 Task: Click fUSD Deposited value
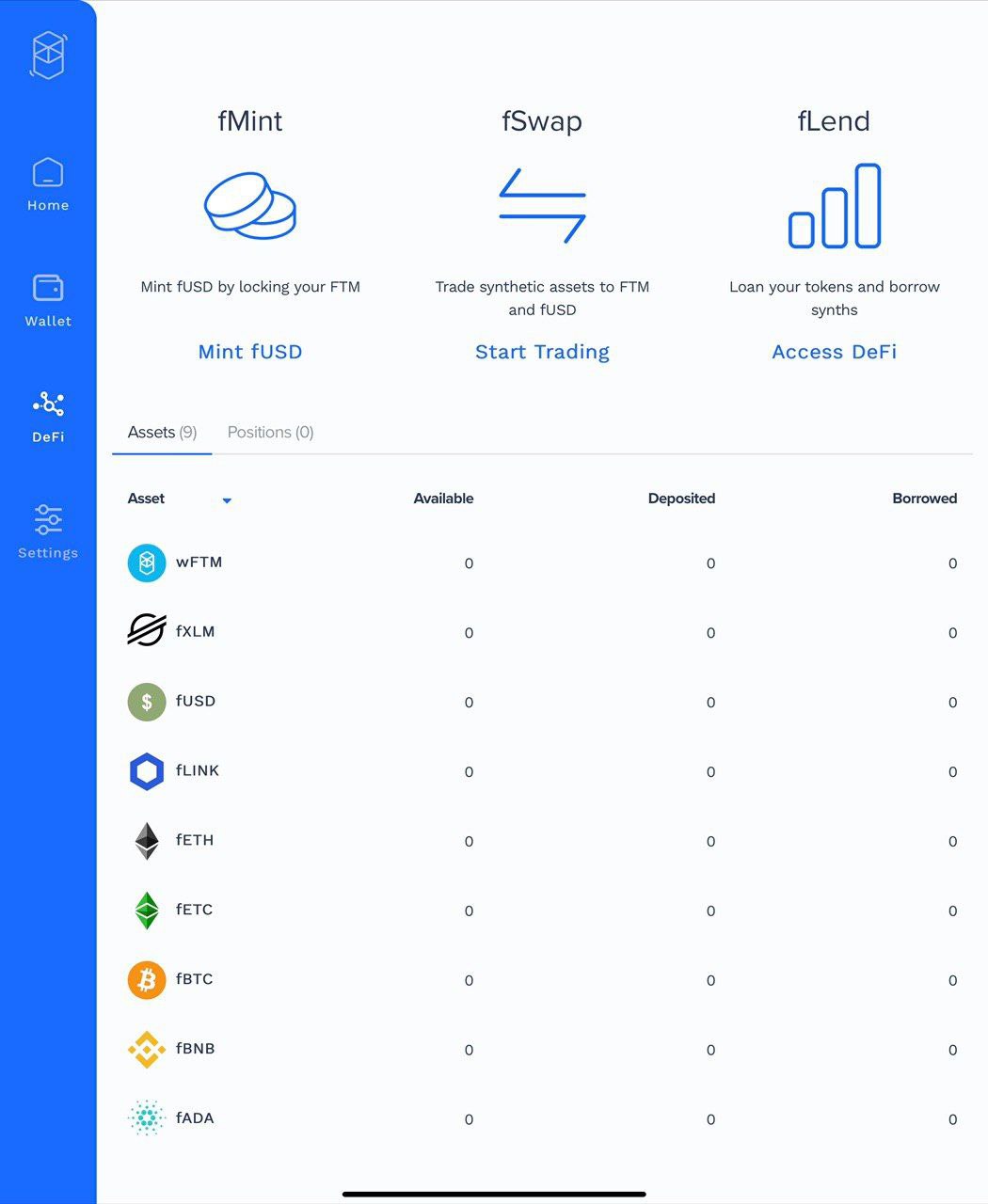coord(710,703)
